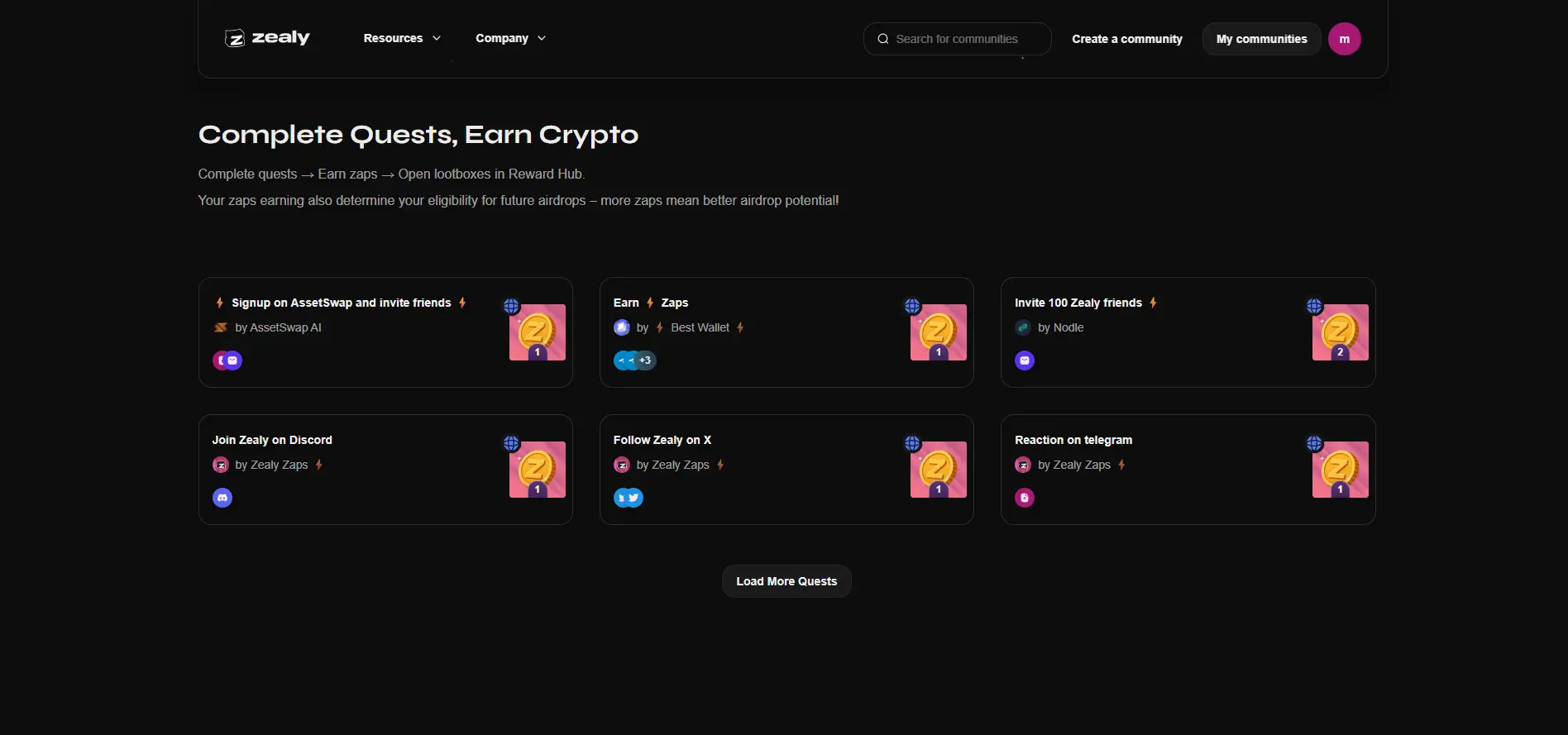Open the user avatar 'm' menu
The height and width of the screenshot is (735, 1568).
click(1344, 39)
